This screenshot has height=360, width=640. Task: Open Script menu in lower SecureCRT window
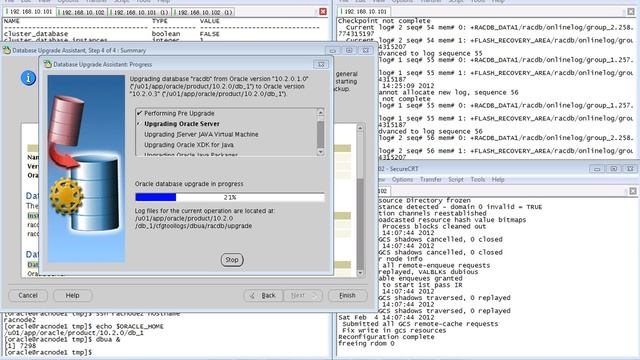tap(456, 180)
